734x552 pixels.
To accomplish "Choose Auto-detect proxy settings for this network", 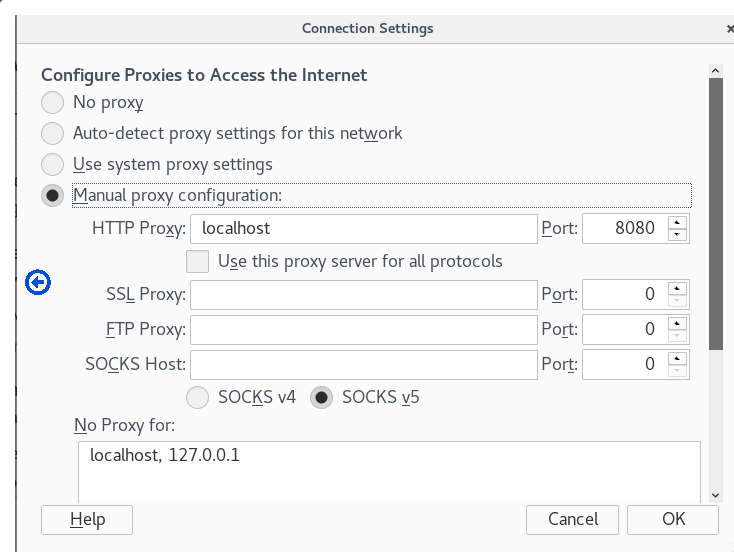I will (x=52, y=133).
